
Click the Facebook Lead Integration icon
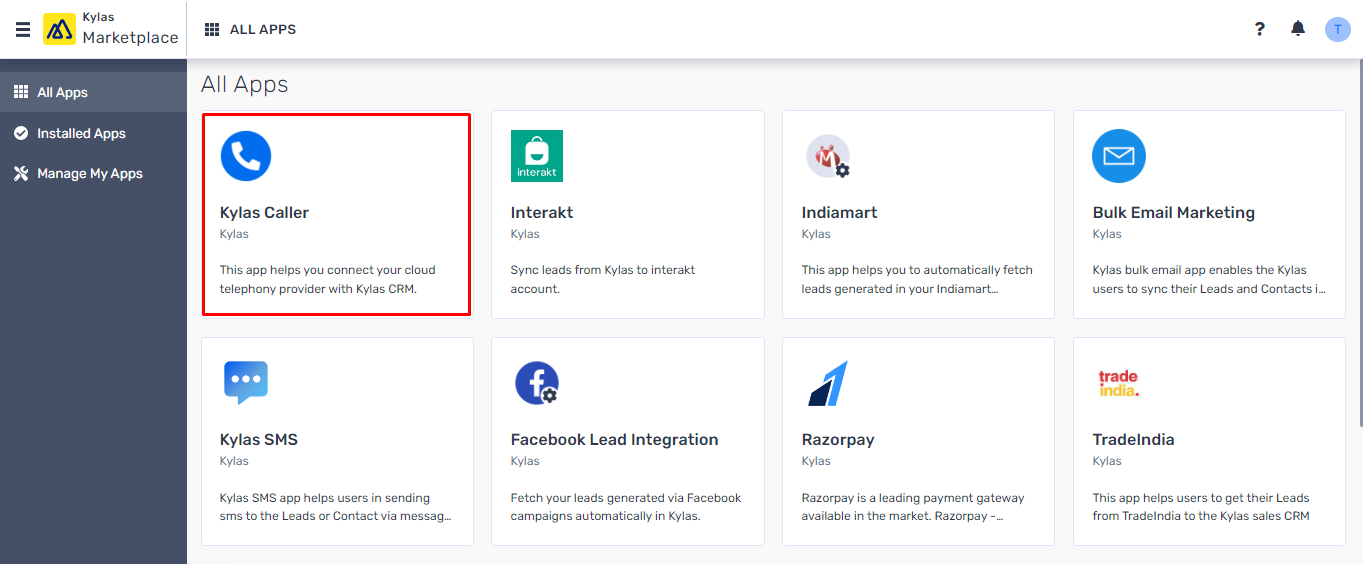pyautogui.click(x=537, y=383)
